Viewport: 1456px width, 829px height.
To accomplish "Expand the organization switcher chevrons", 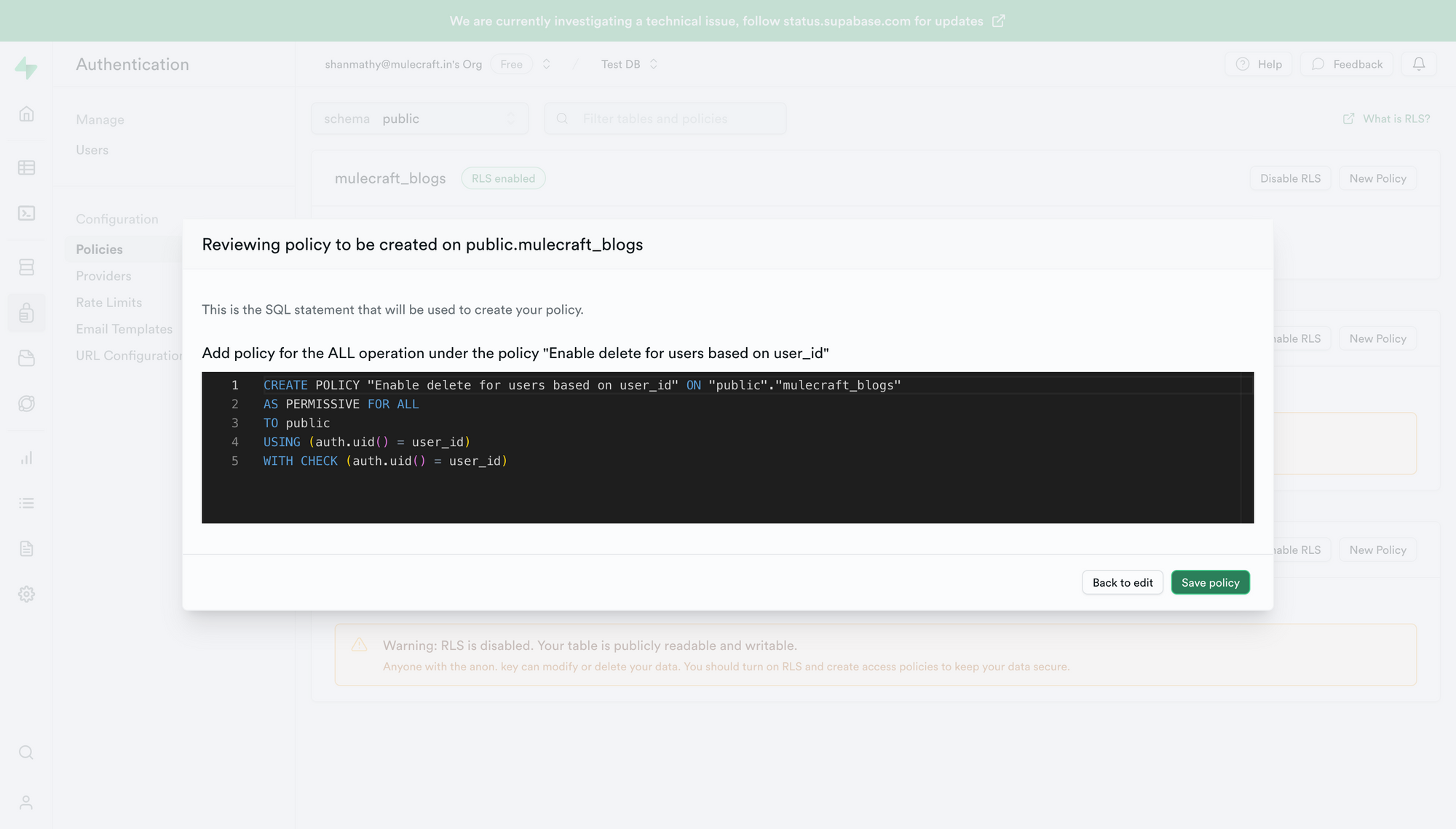I will 547,64.
